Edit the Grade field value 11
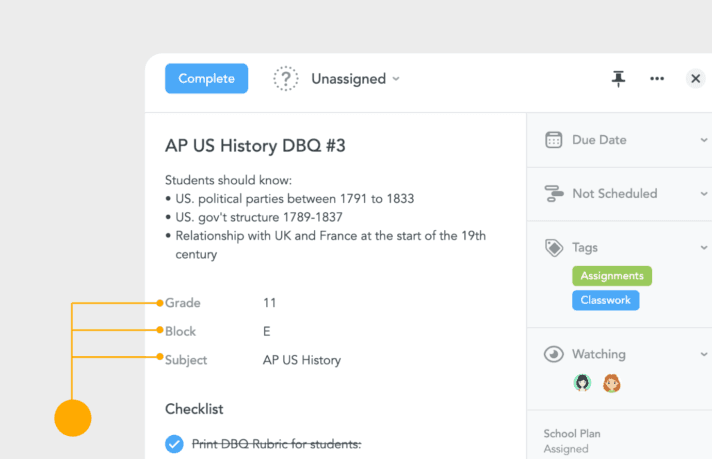The height and width of the screenshot is (459, 712). [x=270, y=303]
